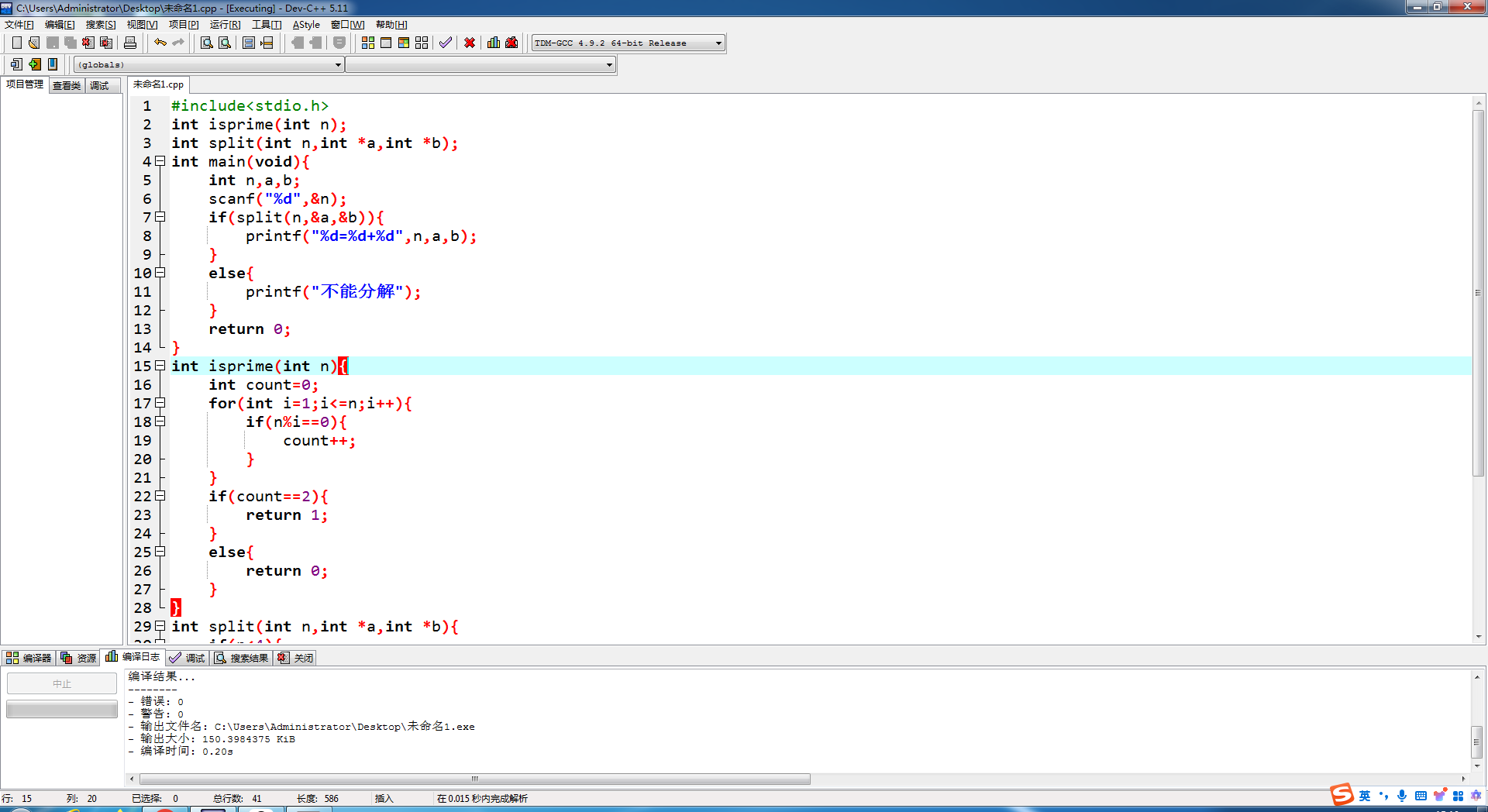Switch to the 项目管理 sidebar tab

click(25, 84)
